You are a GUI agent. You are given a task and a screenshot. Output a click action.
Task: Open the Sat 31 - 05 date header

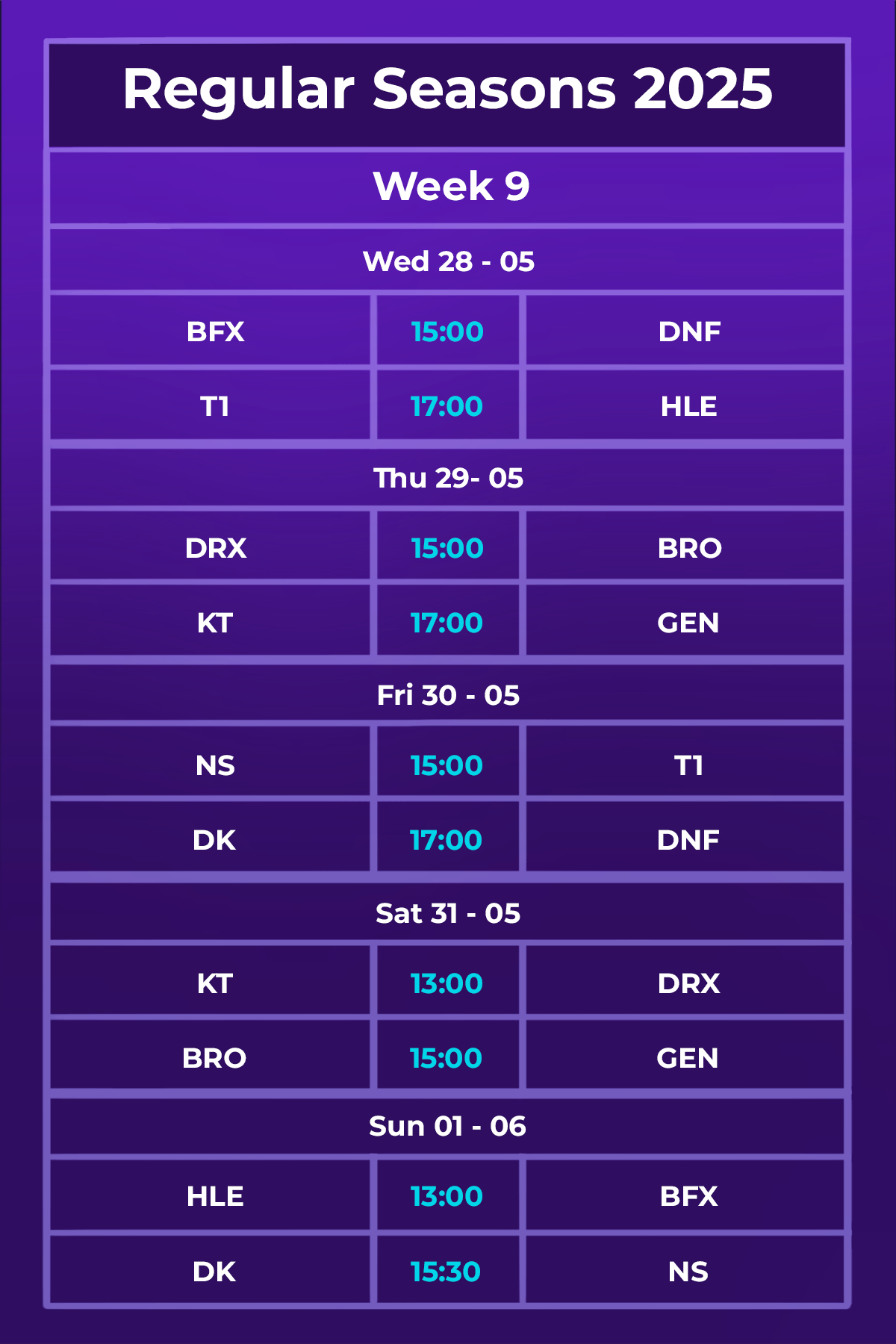(448, 913)
